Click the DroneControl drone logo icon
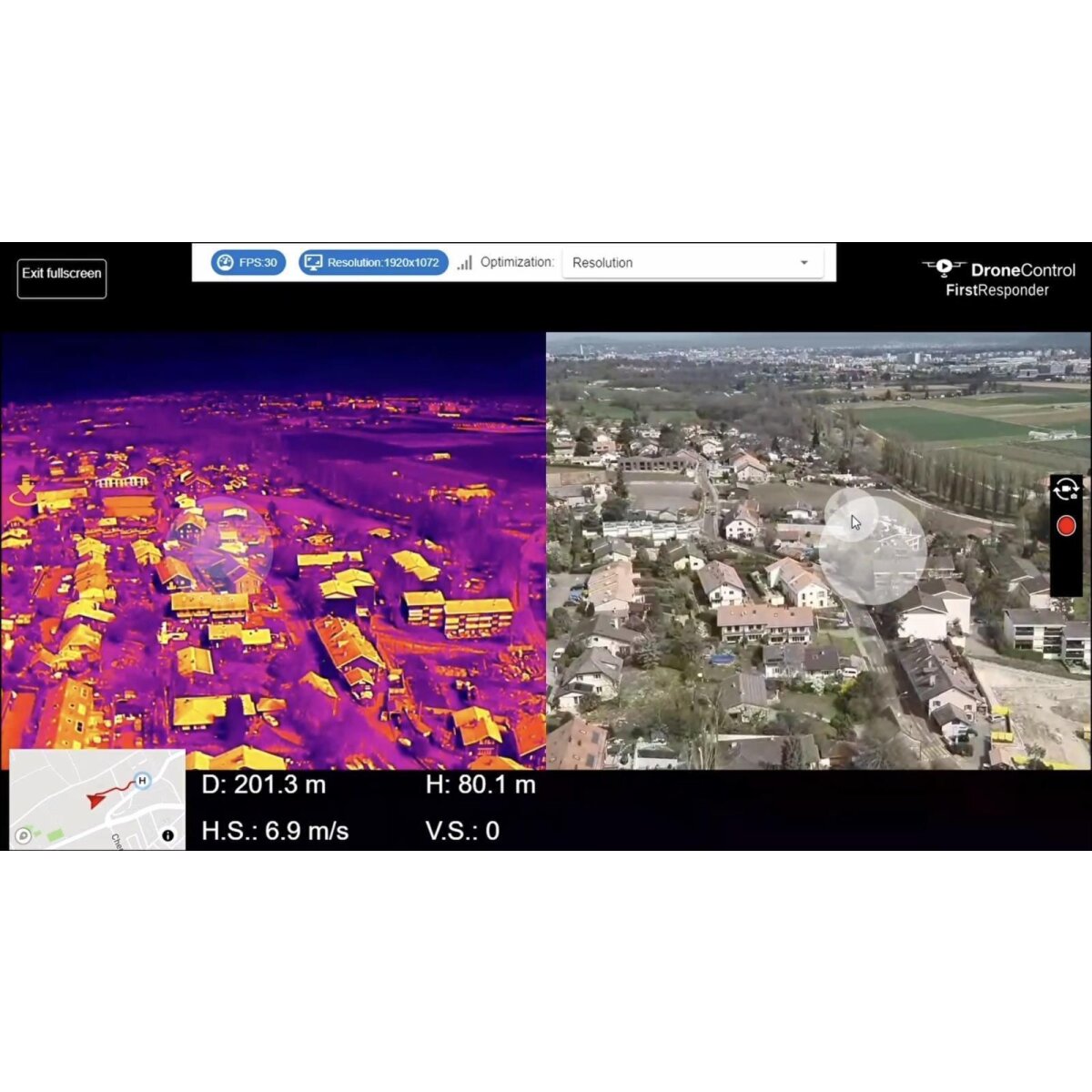 click(944, 268)
